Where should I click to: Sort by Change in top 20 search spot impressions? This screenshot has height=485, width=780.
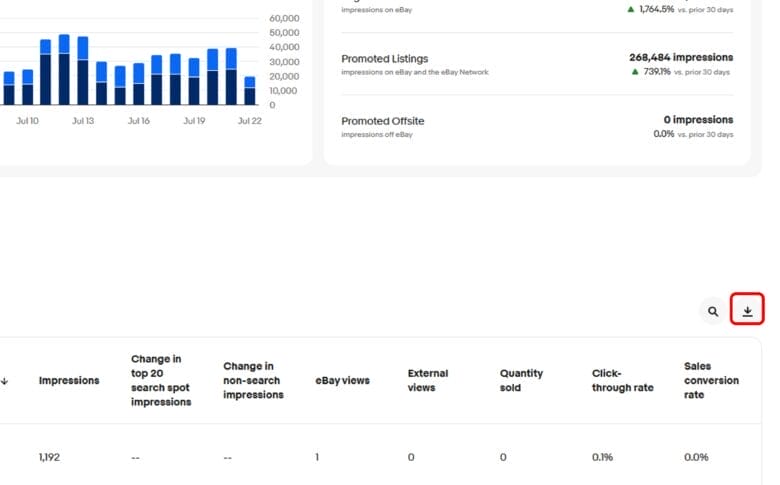(160, 381)
